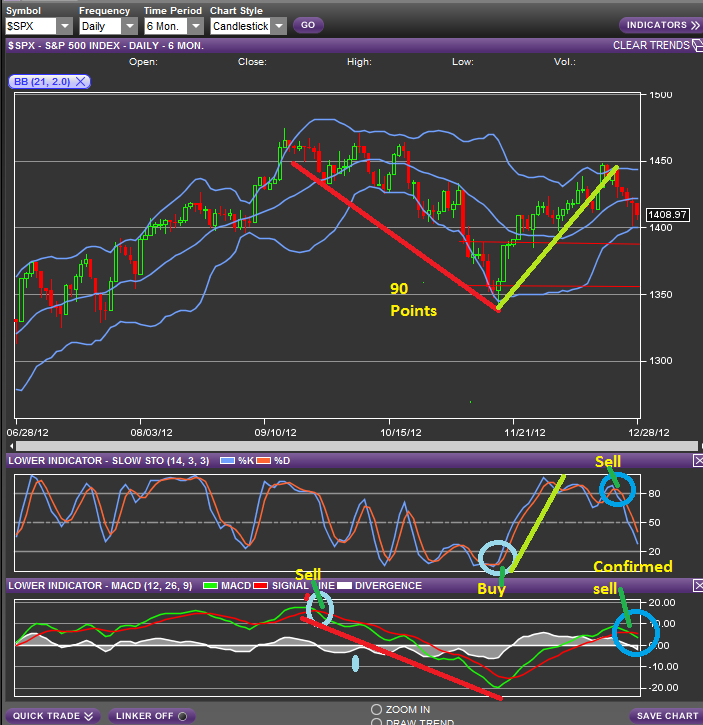Select the Zoom In radio button
Screen dimensions: 703x725
click(x=376, y=709)
